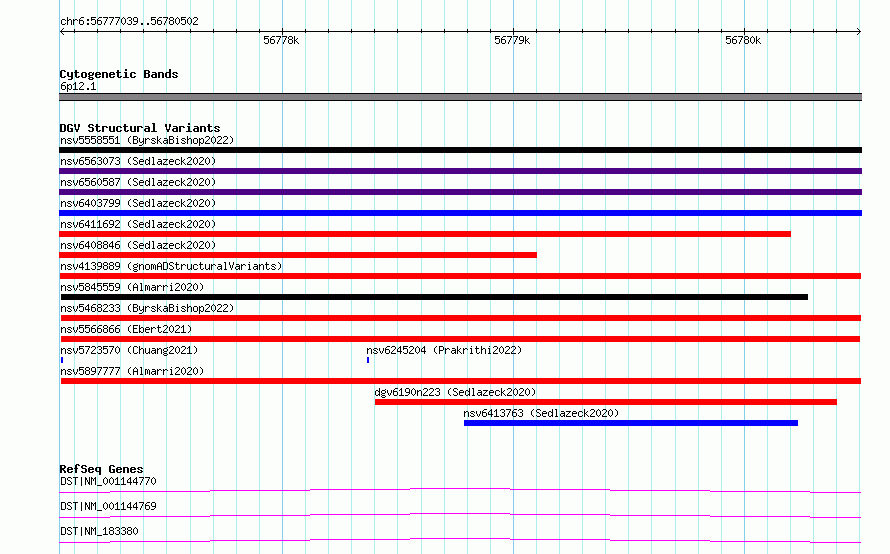Select nsv6403799 (Sedlazeck2020) label
Viewport: 890px width, 554px height.
pos(138,203)
